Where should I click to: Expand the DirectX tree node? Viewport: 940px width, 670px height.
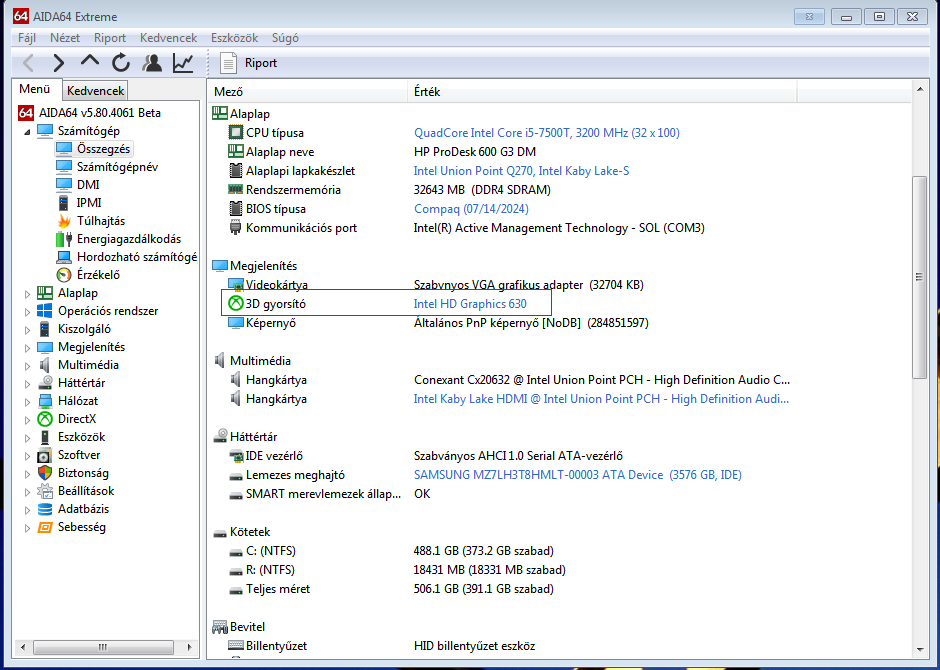pos(27,419)
